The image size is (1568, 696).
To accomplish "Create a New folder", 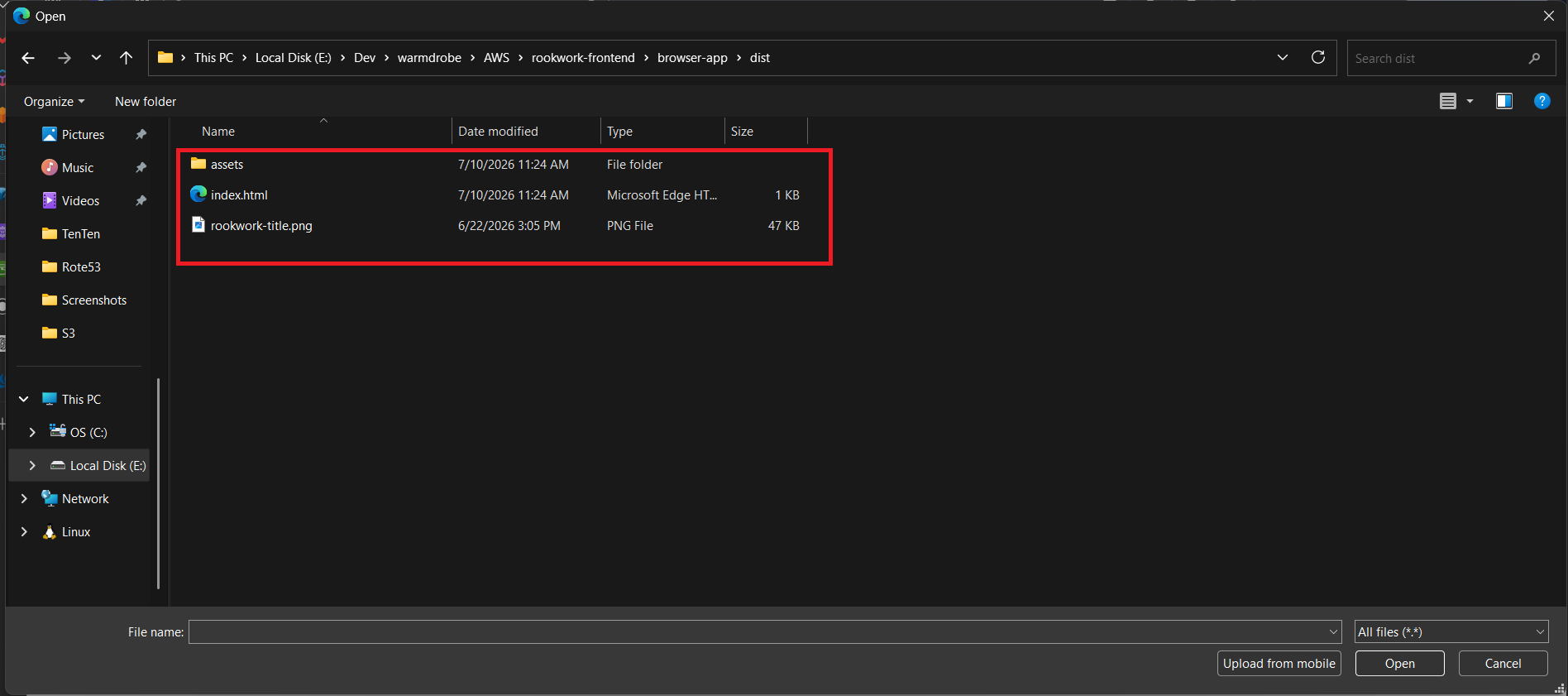I will 146,101.
